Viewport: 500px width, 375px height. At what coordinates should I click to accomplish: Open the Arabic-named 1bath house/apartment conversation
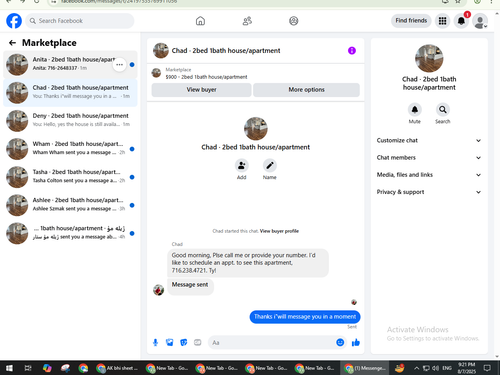(x=70, y=233)
